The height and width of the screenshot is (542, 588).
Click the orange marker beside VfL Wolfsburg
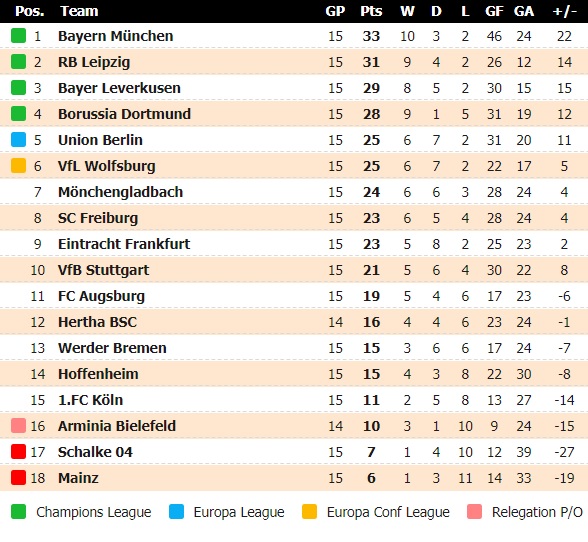[x=18, y=166]
